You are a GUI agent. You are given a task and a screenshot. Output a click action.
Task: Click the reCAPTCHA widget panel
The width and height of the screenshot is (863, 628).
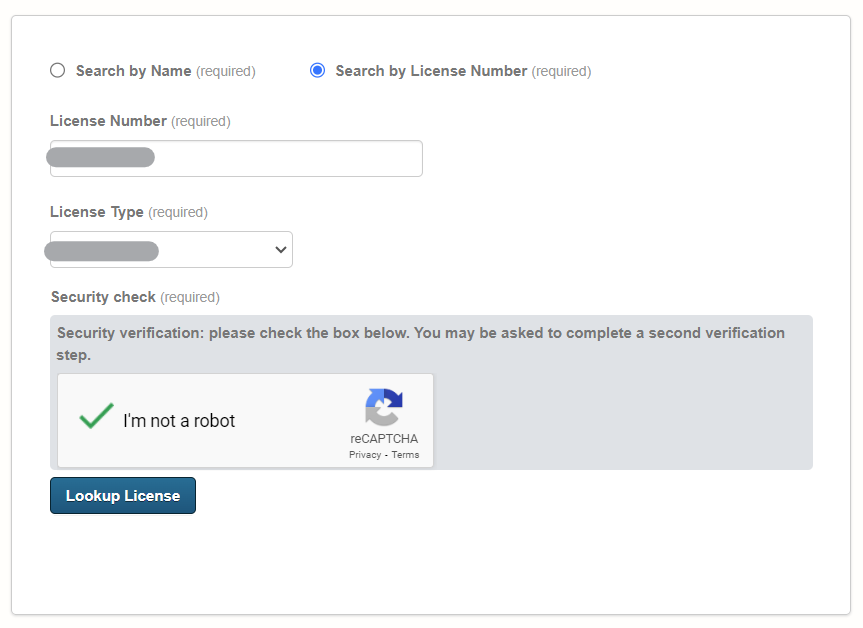[246, 420]
